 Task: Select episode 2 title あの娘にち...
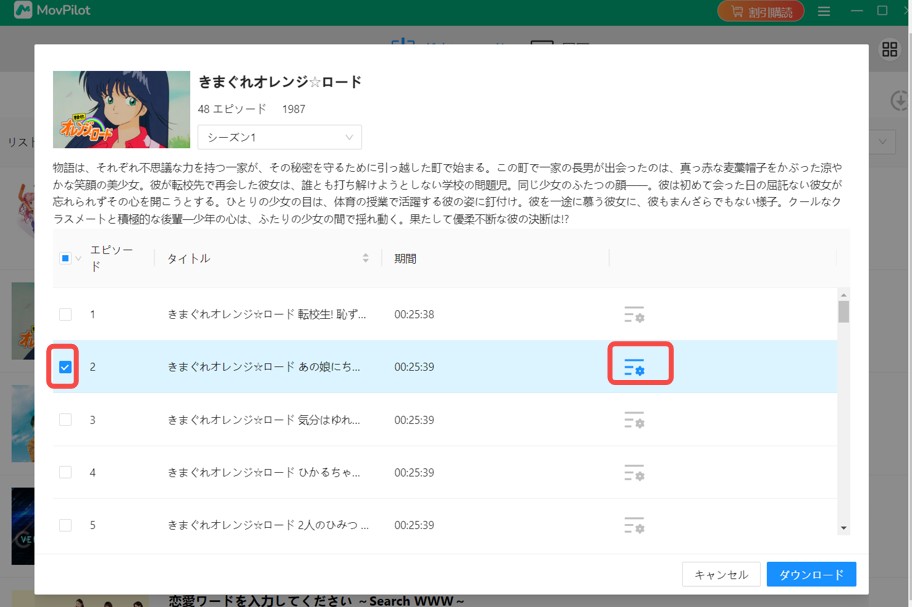(264, 367)
